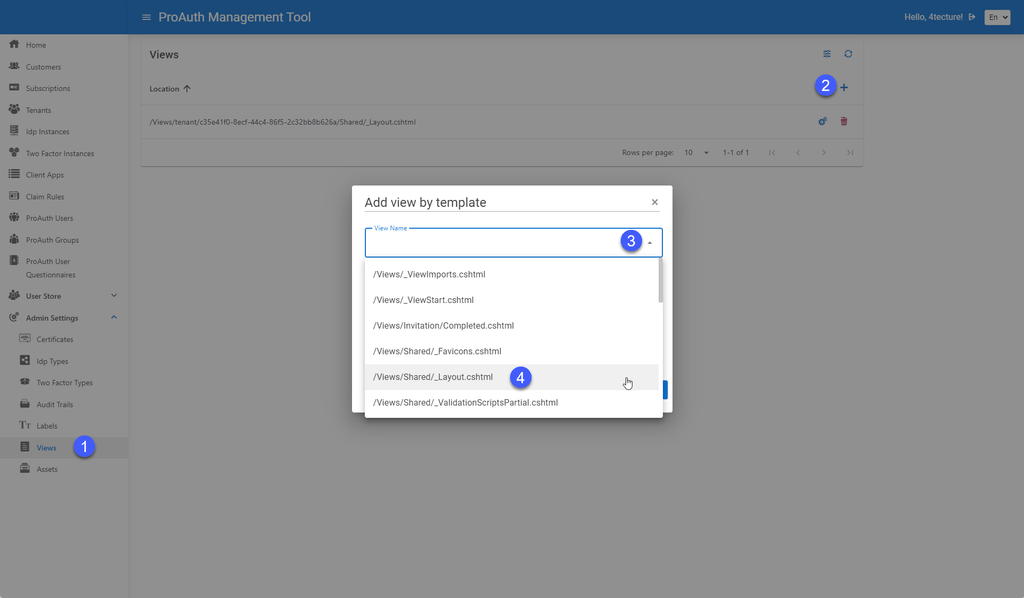Toggle the Location column sort order
The height and width of the screenshot is (598, 1024).
[170, 89]
